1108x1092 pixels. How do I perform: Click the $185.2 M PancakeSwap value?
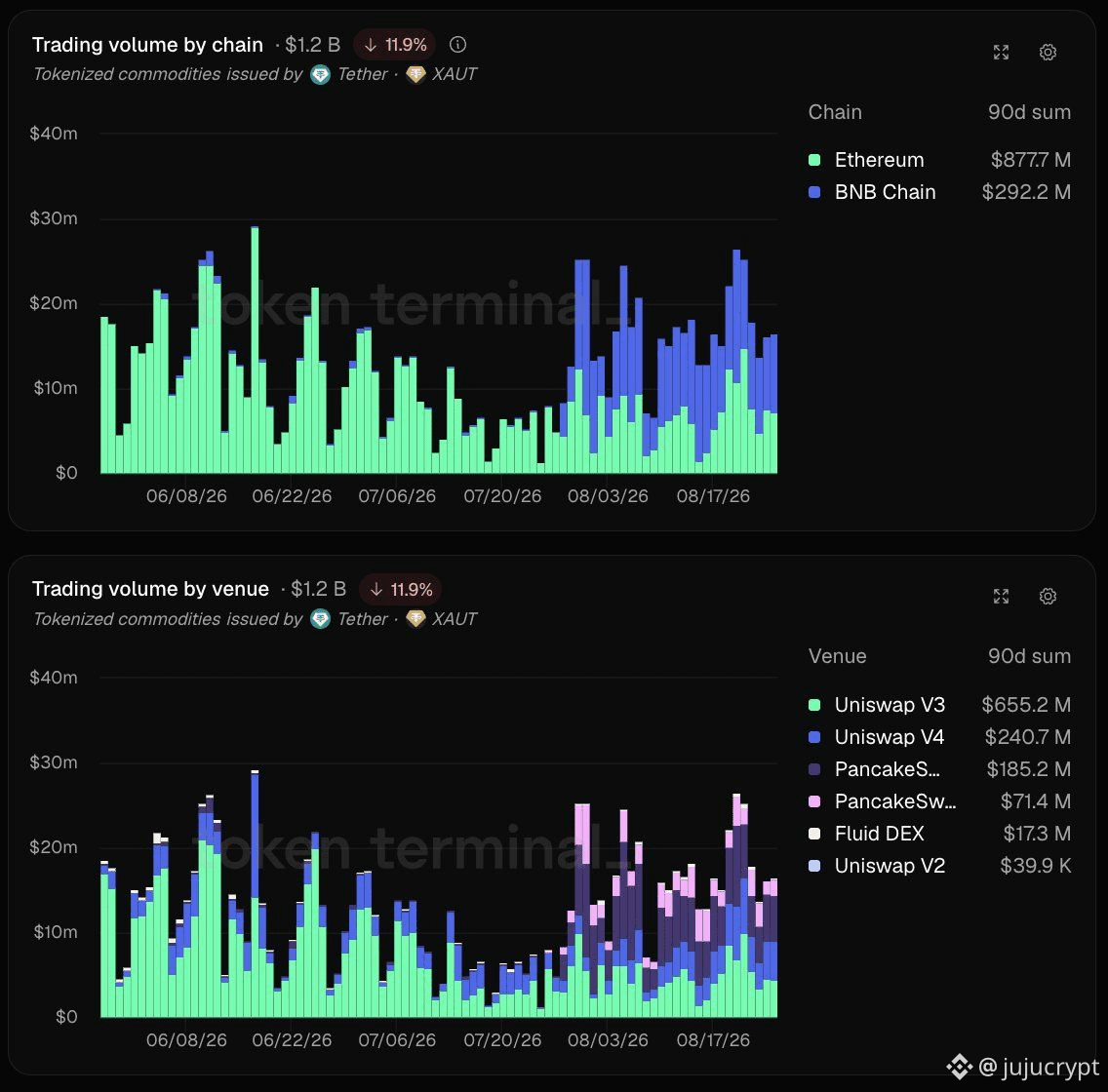pyautogui.click(x=1029, y=769)
